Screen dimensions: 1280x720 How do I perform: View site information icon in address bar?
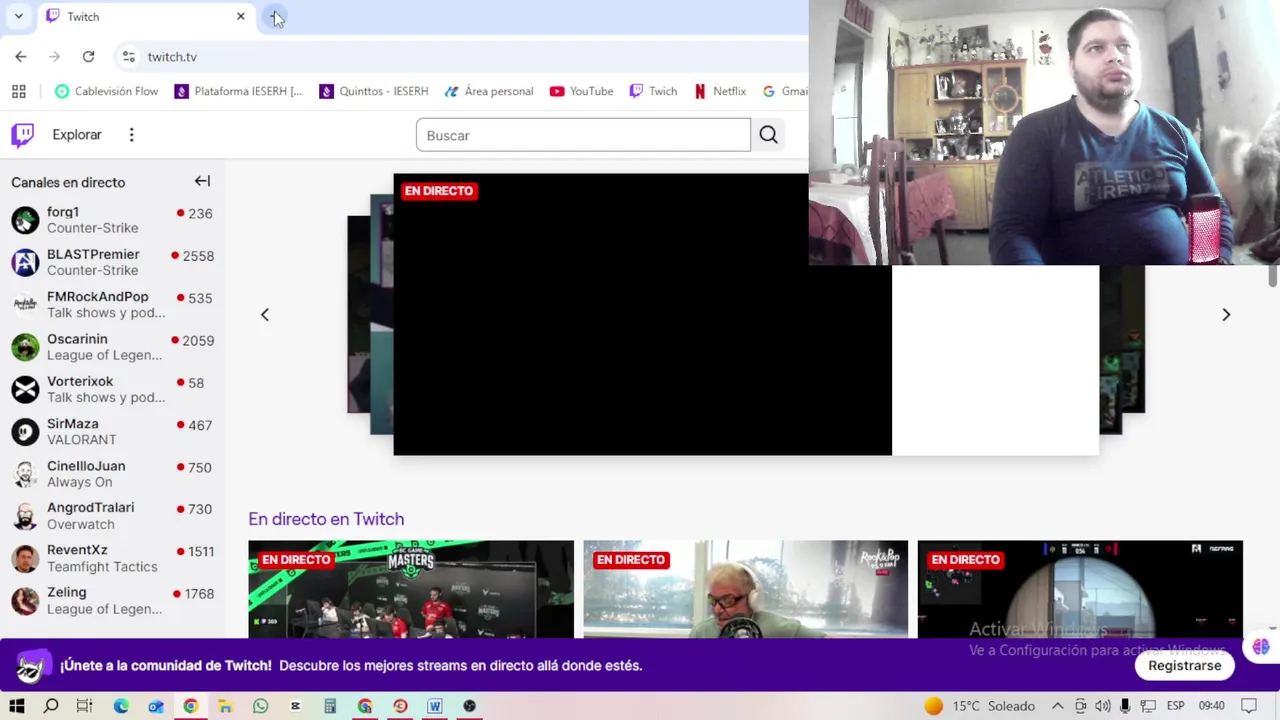pos(128,57)
